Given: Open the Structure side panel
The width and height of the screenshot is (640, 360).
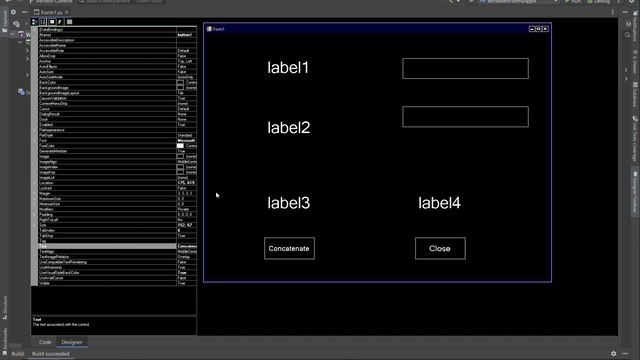Looking at the screenshot, I should [x=5, y=308].
